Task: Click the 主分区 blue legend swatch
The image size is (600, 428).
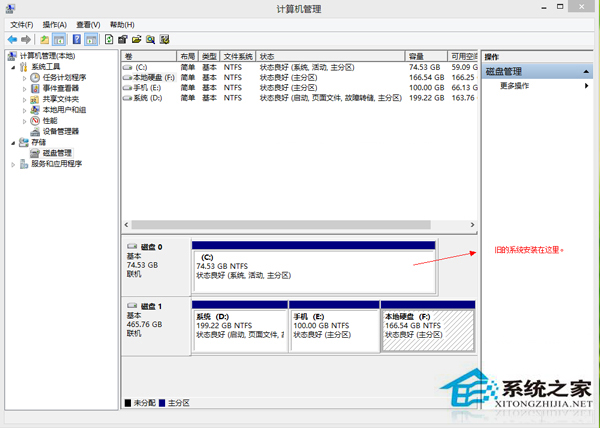Action: [x=162, y=403]
